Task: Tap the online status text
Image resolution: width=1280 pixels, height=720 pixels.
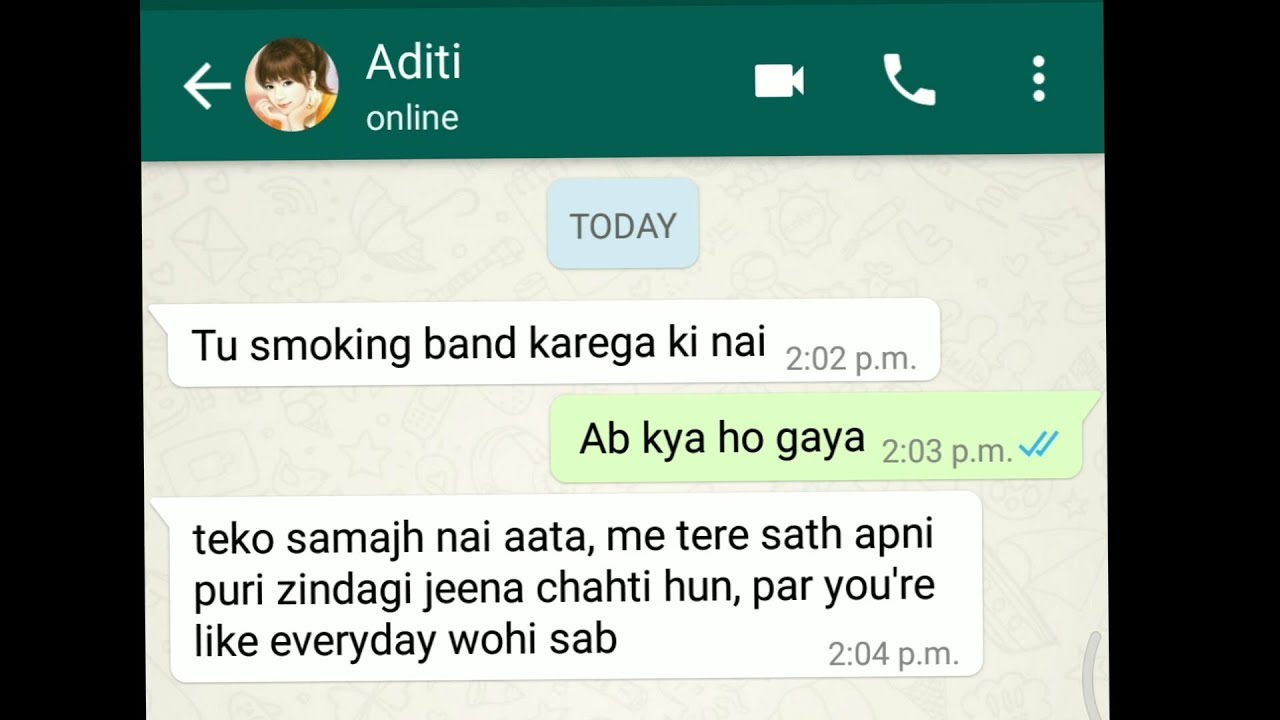Action: pyautogui.click(x=412, y=118)
